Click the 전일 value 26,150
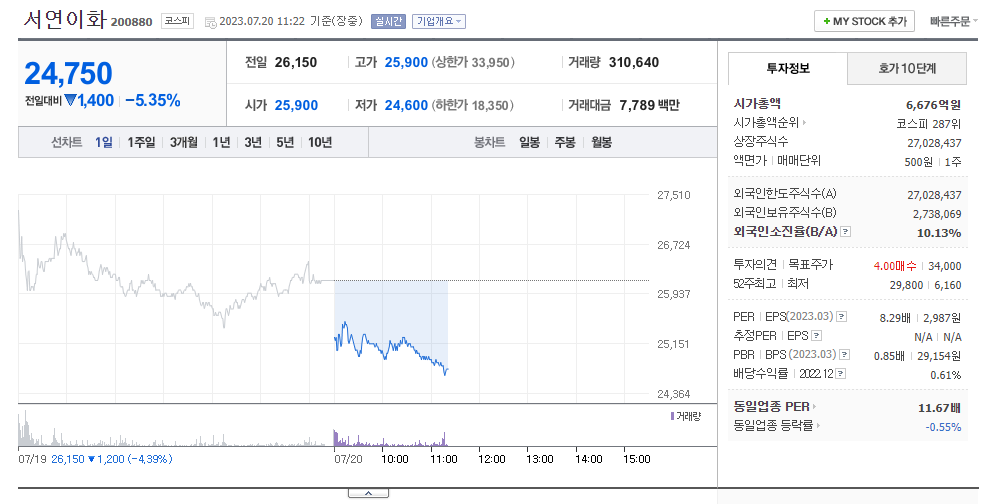 [296, 63]
